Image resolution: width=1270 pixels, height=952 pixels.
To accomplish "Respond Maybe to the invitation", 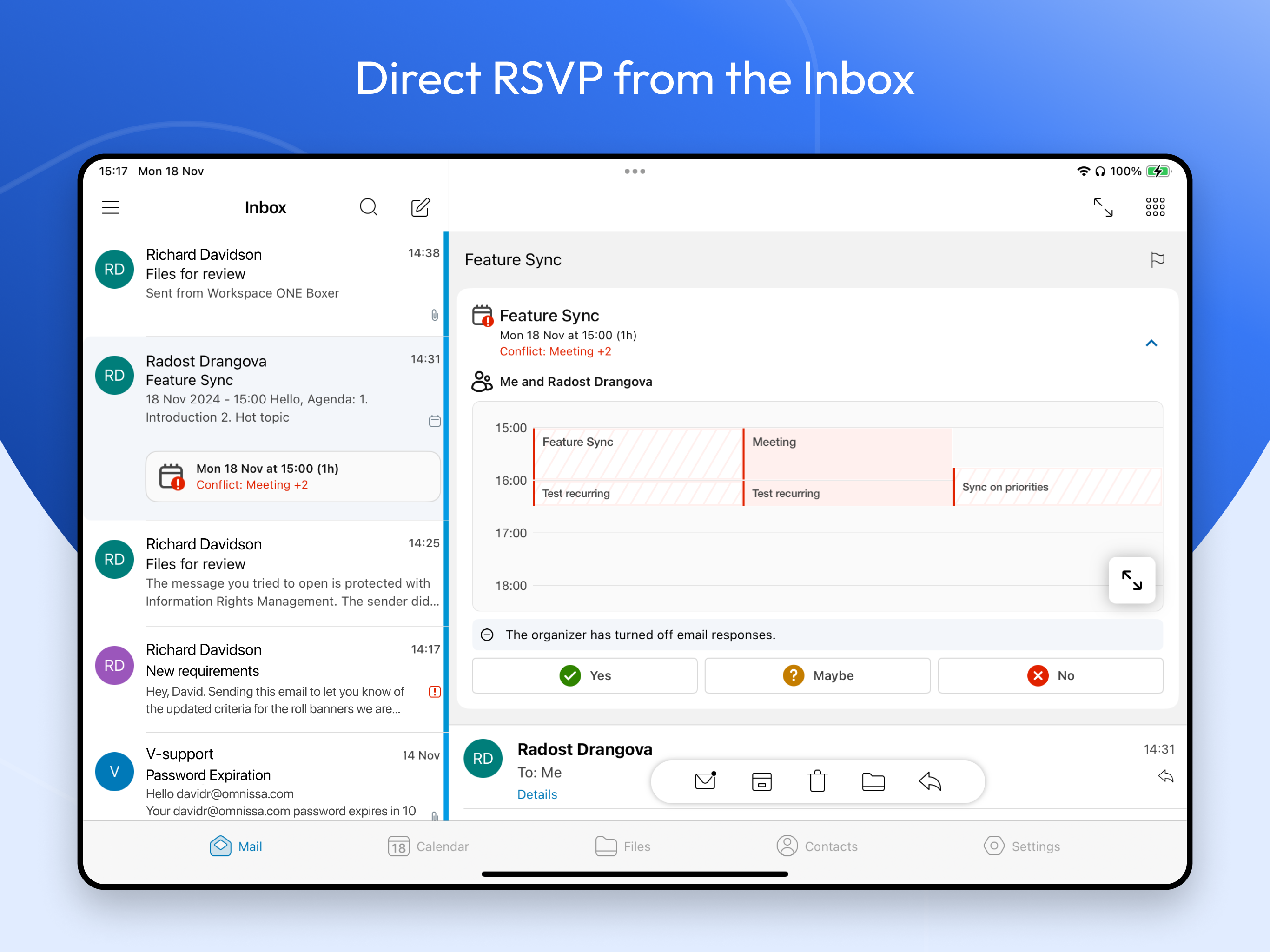I will point(817,676).
